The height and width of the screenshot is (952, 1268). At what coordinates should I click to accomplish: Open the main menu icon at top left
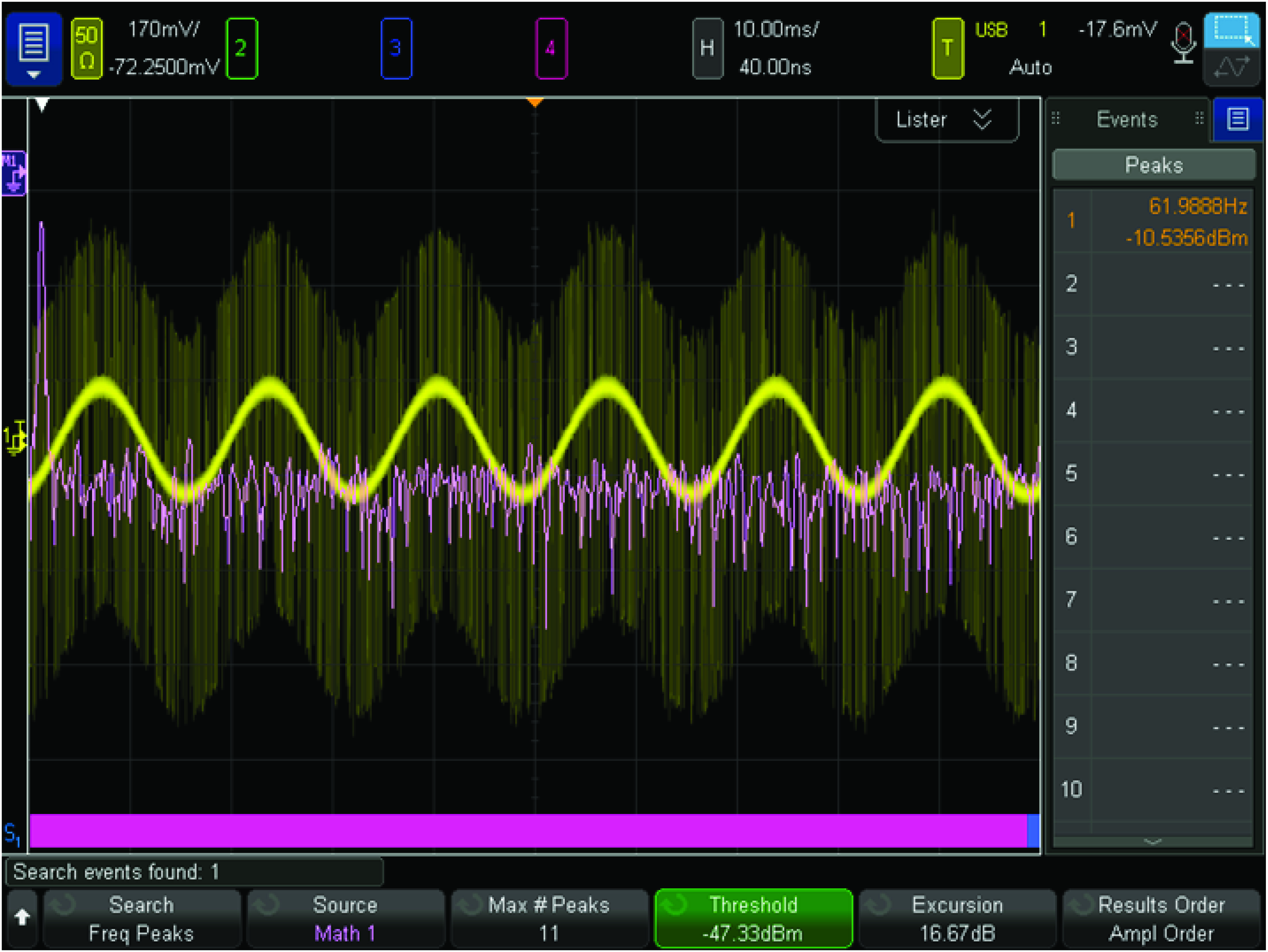point(33,48)
